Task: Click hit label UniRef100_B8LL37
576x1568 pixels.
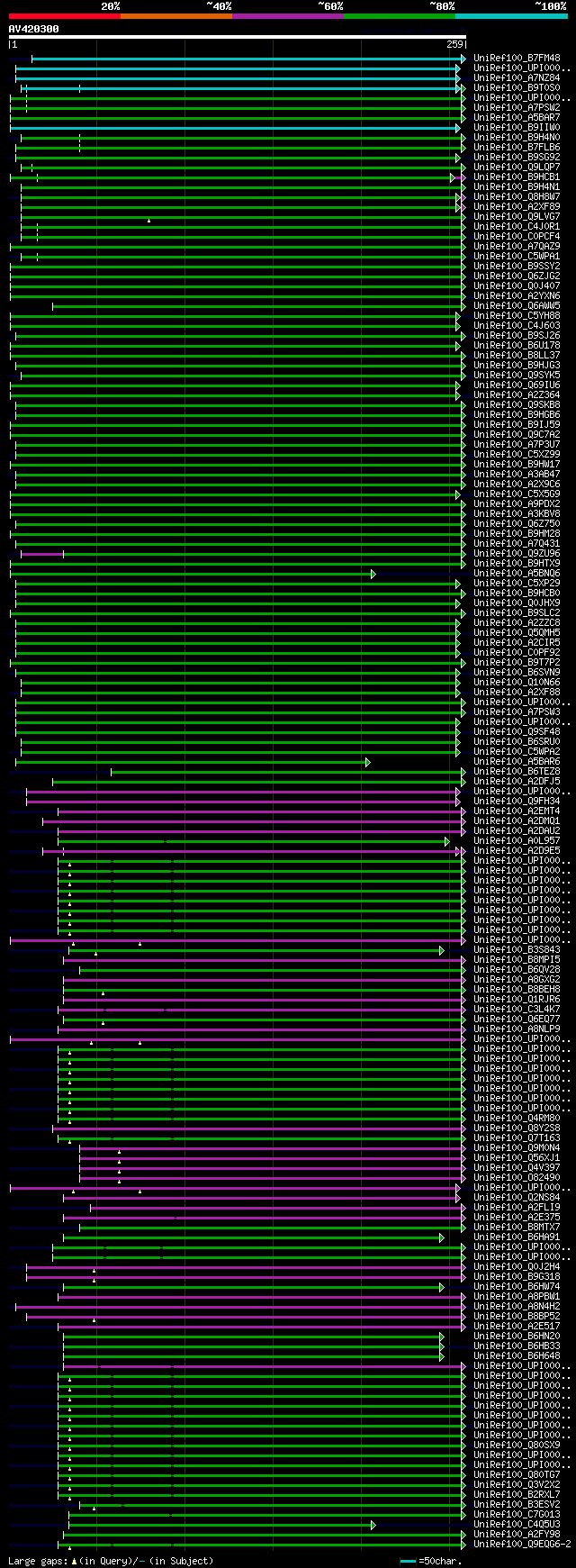Action: (x=517, y=356)
